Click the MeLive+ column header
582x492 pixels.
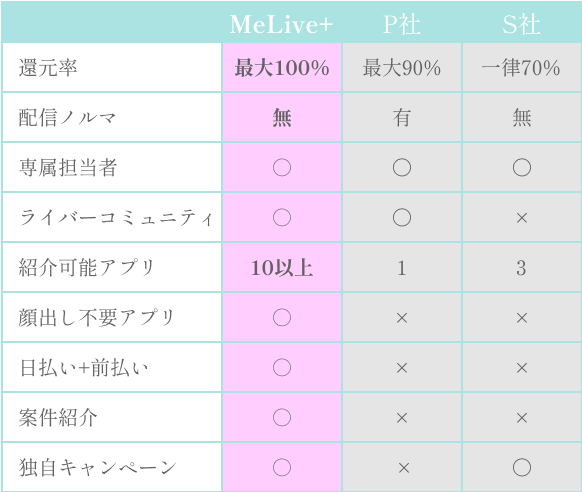click(x=281, y=25)
